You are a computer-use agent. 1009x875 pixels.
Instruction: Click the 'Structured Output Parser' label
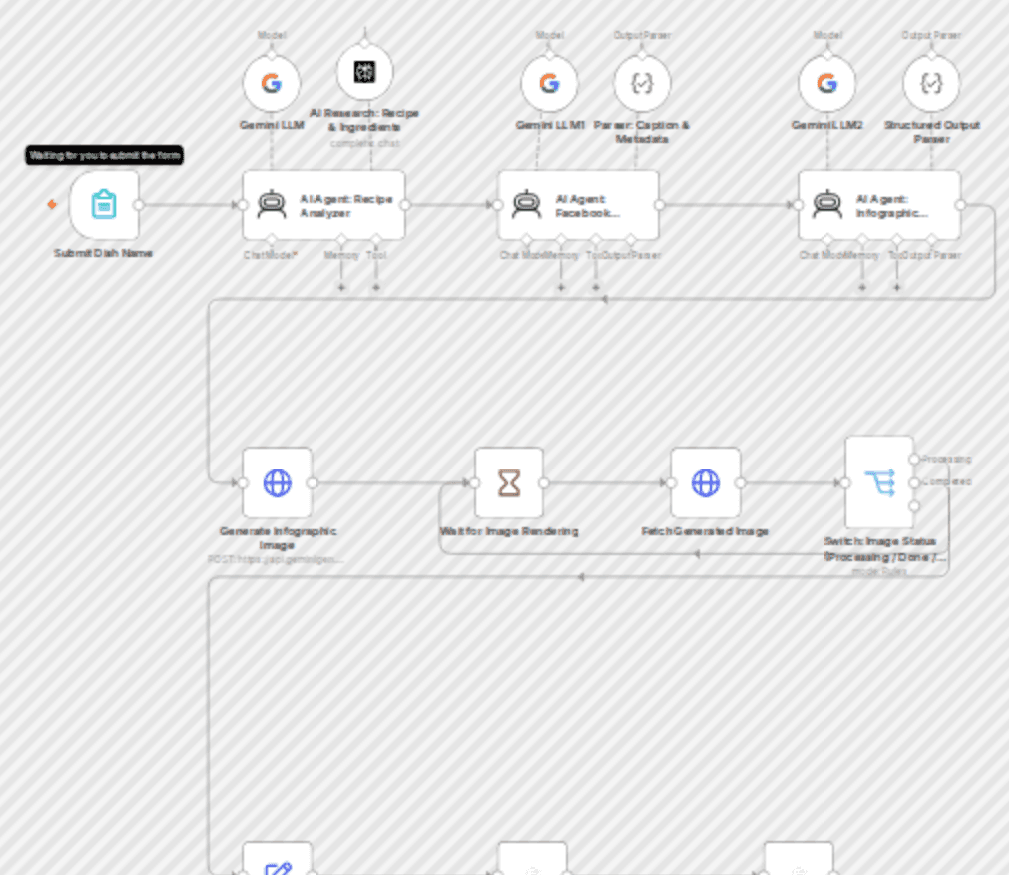click(932, 132)
